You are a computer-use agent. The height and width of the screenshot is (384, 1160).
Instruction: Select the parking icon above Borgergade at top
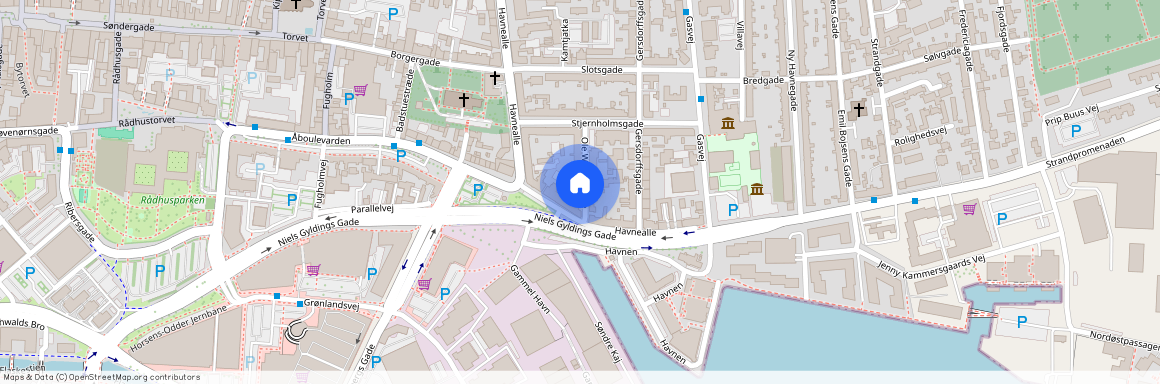[x=393, y=13]
